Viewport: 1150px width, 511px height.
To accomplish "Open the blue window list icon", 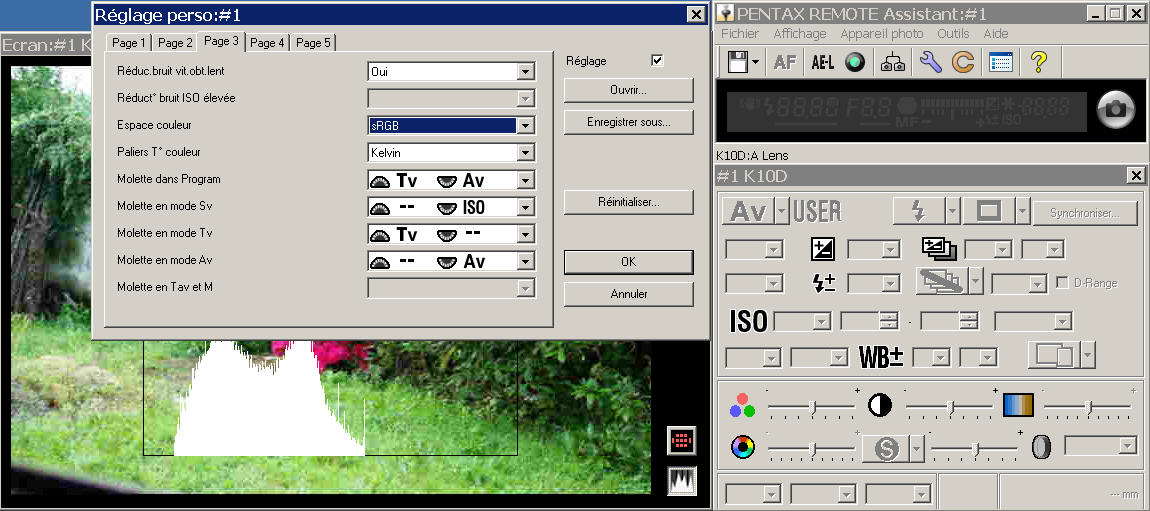I will (1000, 62).
